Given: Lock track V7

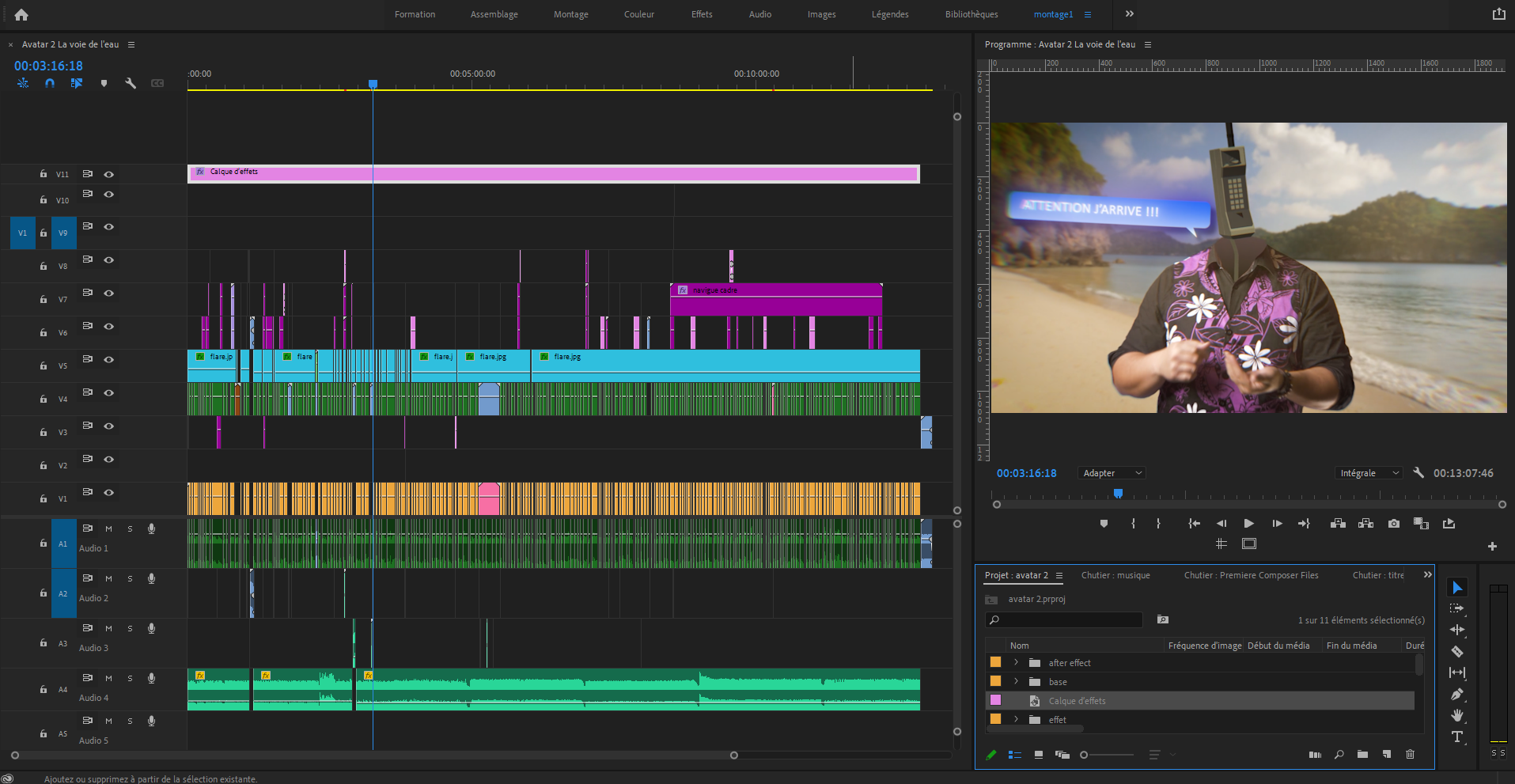Looking at the screenshot, I should (x=44, y=299).
